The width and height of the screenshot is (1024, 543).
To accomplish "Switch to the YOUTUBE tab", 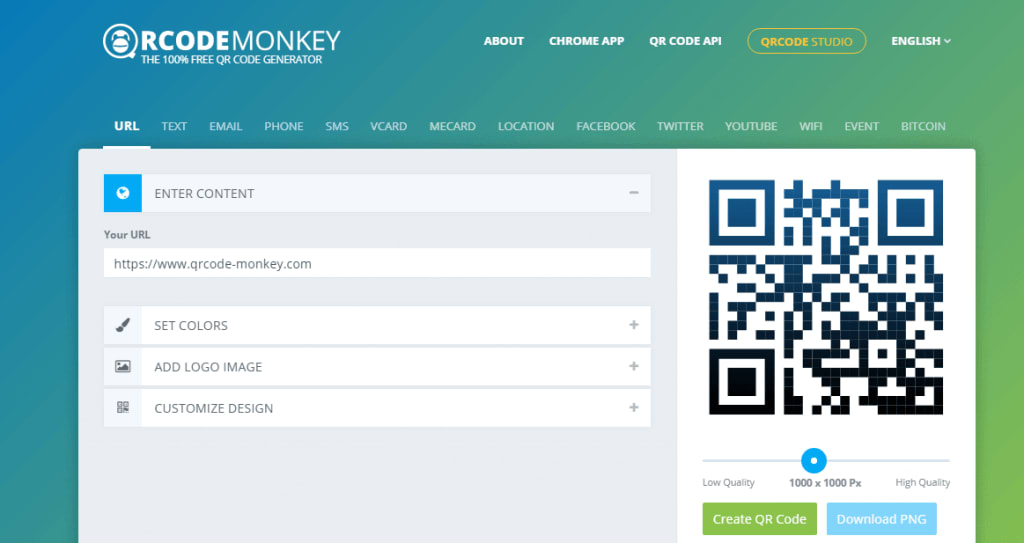I will [x=751, y=126].
